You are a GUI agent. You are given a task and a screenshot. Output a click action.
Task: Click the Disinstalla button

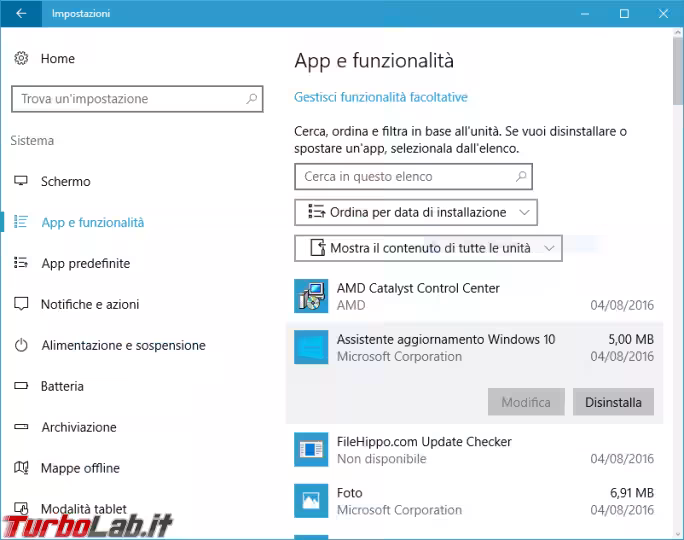coord(613,402)
